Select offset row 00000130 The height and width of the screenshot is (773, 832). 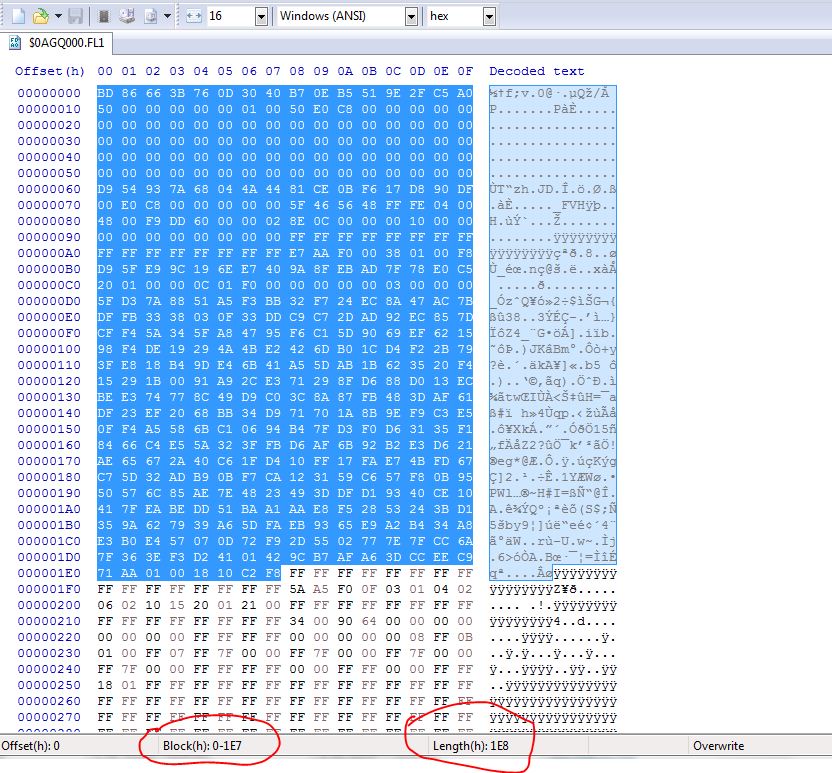point(49,397)
